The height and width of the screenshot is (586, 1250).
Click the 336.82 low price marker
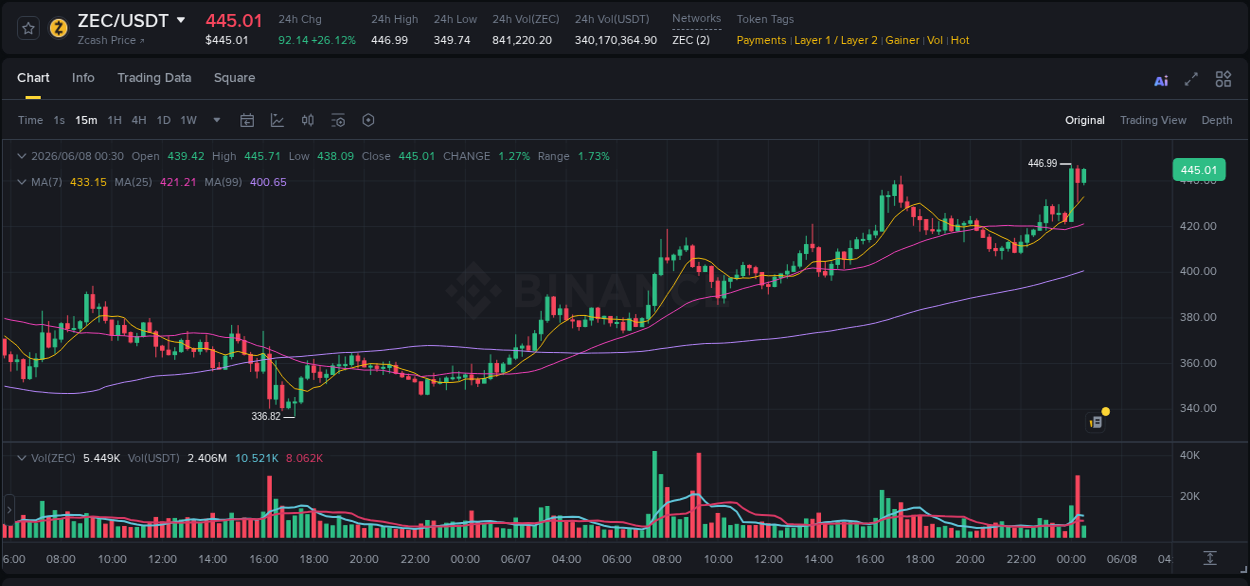266,416
